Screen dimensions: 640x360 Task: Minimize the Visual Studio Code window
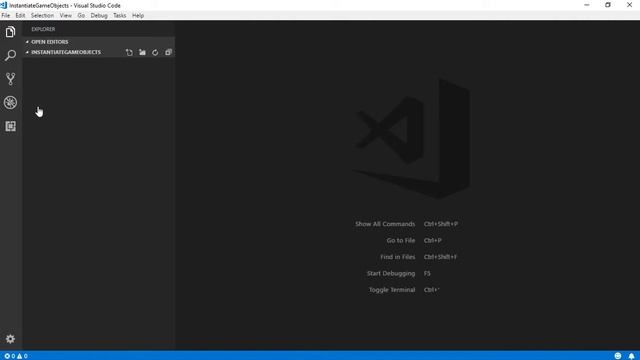pyautogui.click(x=587, y=5)
